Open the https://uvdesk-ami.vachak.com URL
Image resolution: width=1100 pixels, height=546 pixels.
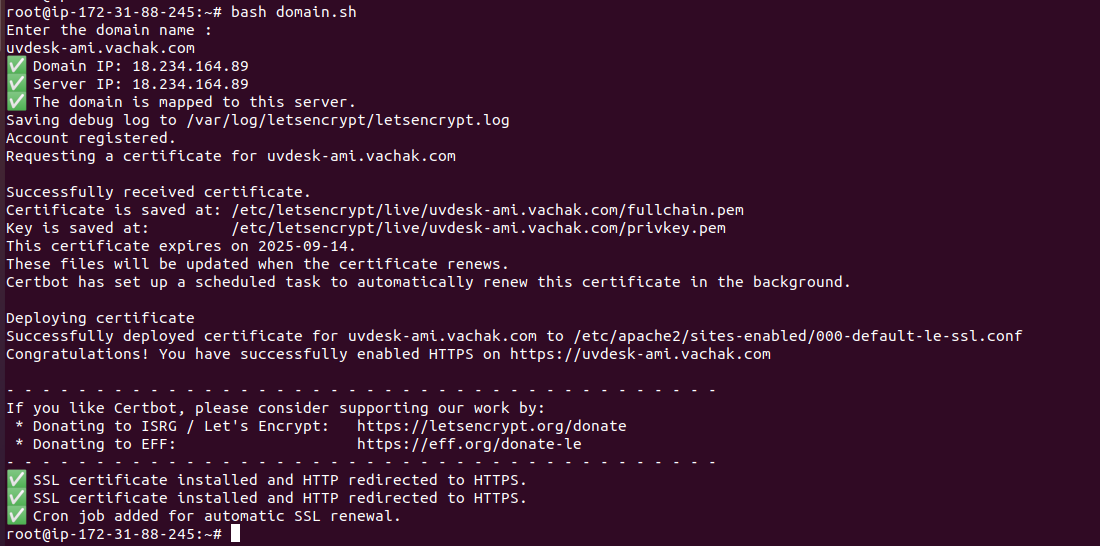pos(640,354)
